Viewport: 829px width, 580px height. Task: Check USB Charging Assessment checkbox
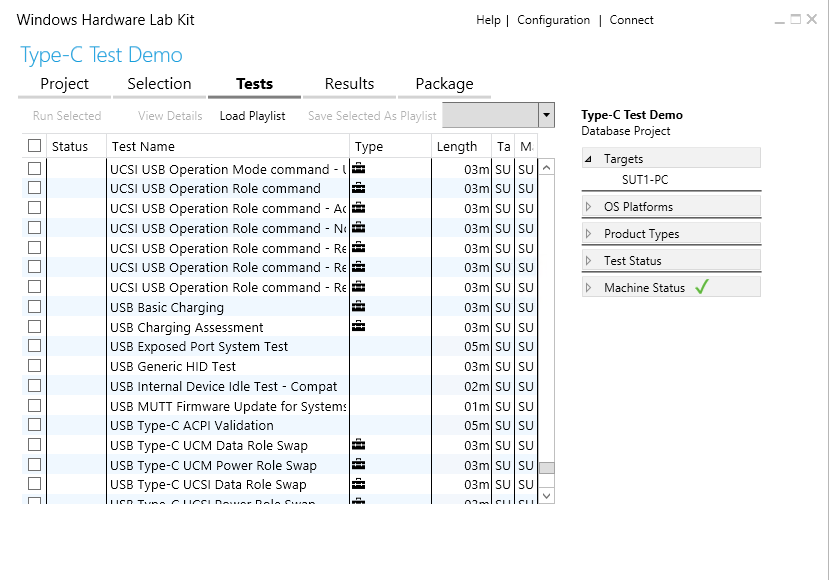34,327
